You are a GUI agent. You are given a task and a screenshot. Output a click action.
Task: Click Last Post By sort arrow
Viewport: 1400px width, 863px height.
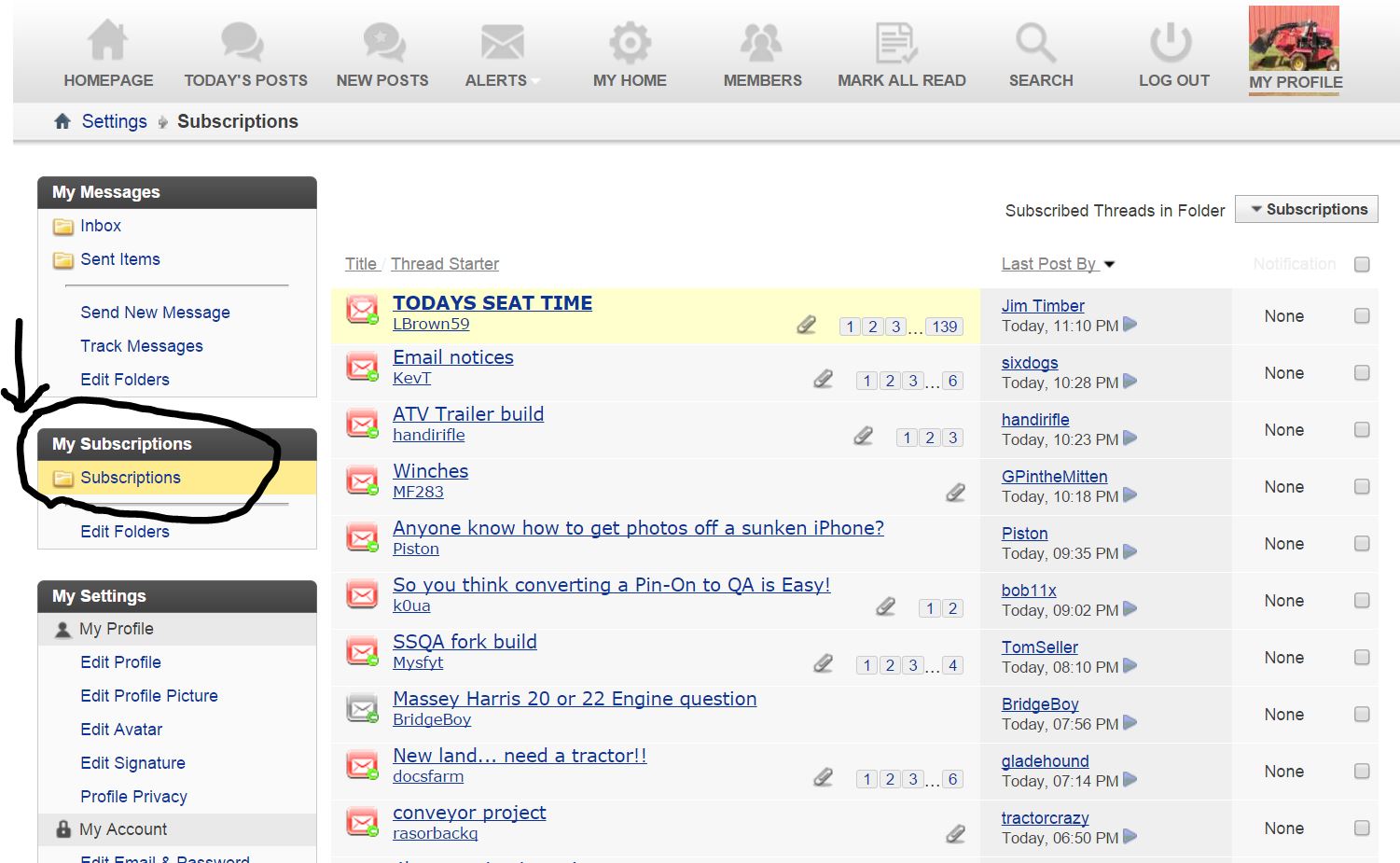[1110, 265]
